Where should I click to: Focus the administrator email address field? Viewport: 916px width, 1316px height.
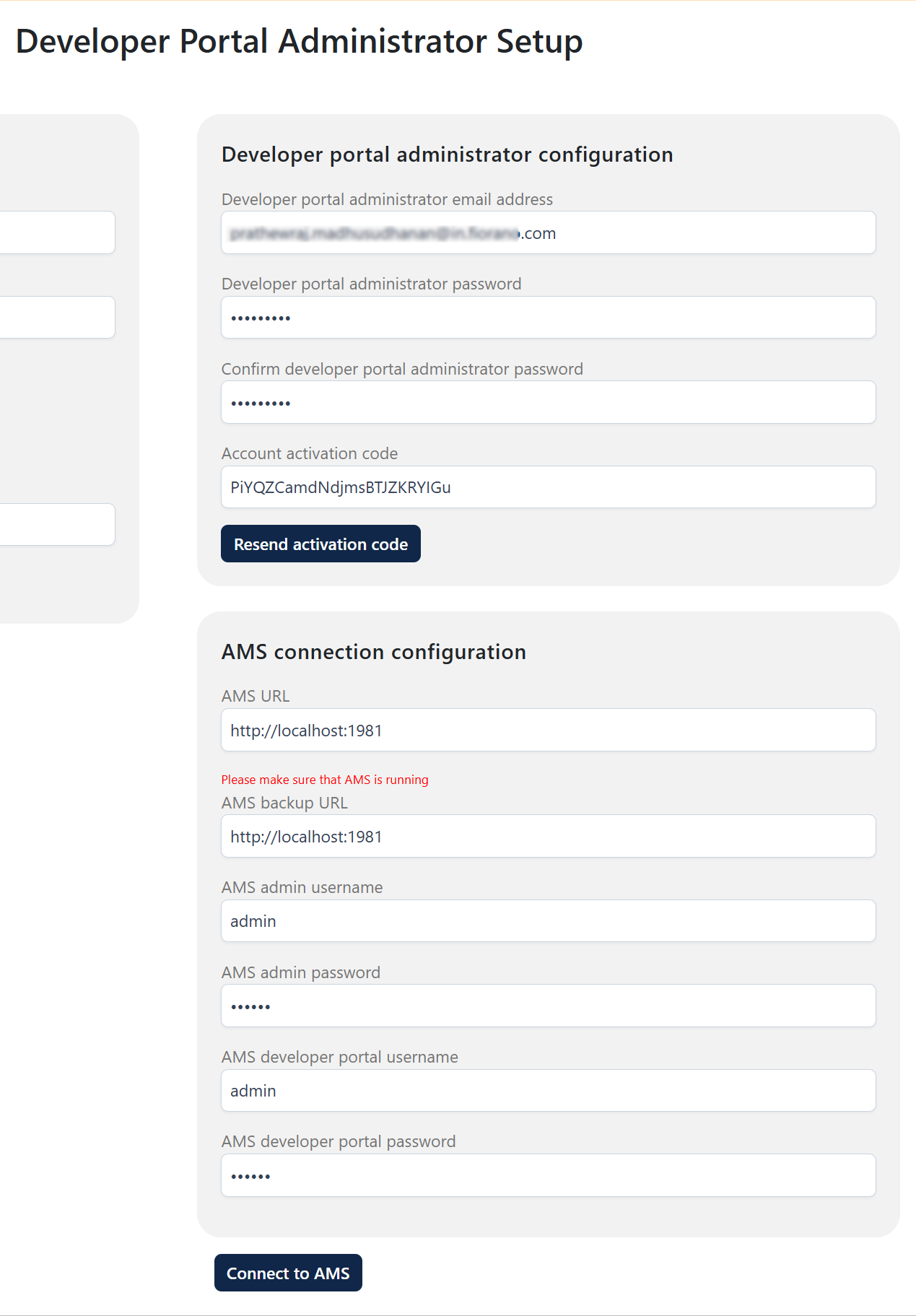pos(549,232)
